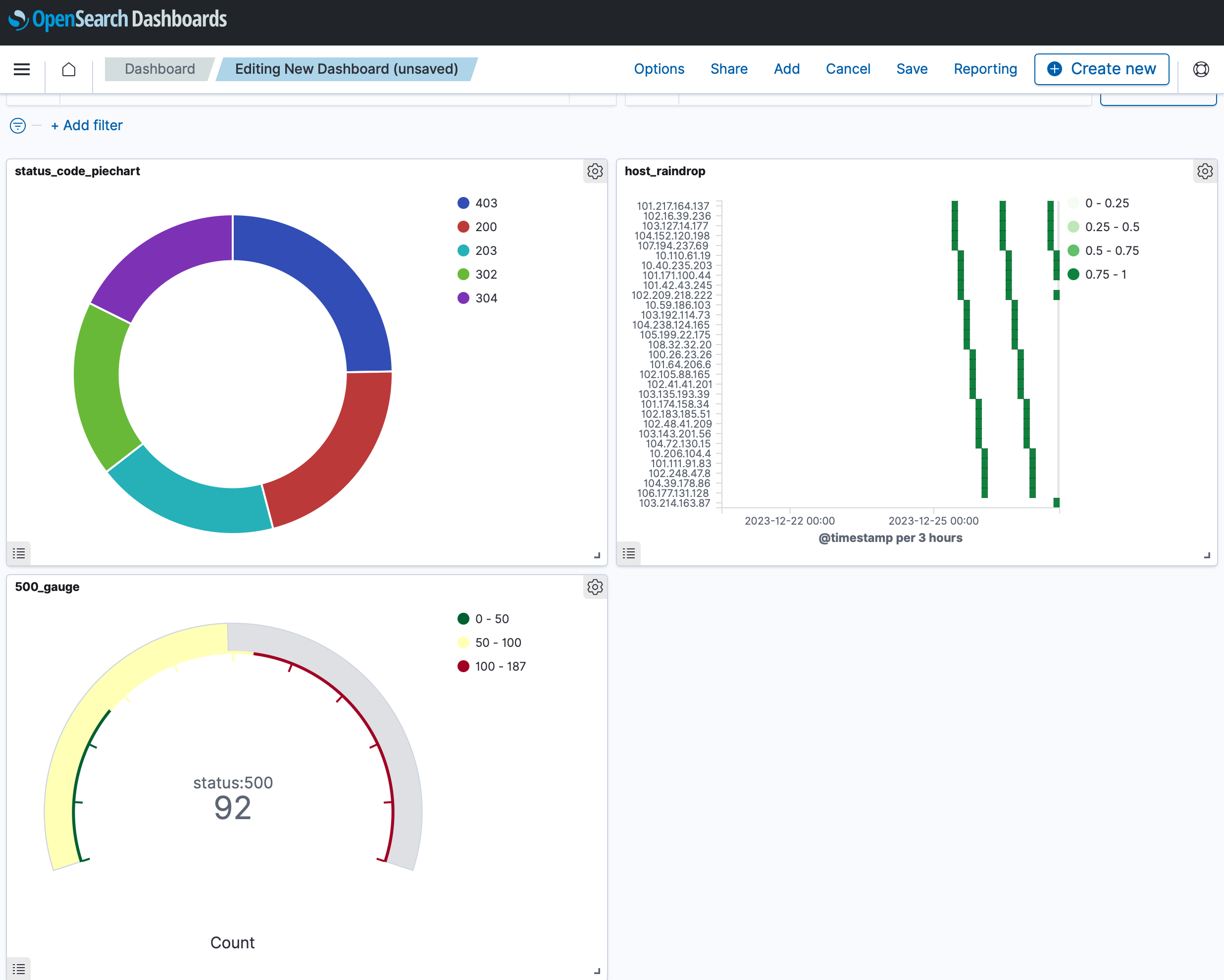
Task: Open the hamburger navigation menu
Action: 22,69
